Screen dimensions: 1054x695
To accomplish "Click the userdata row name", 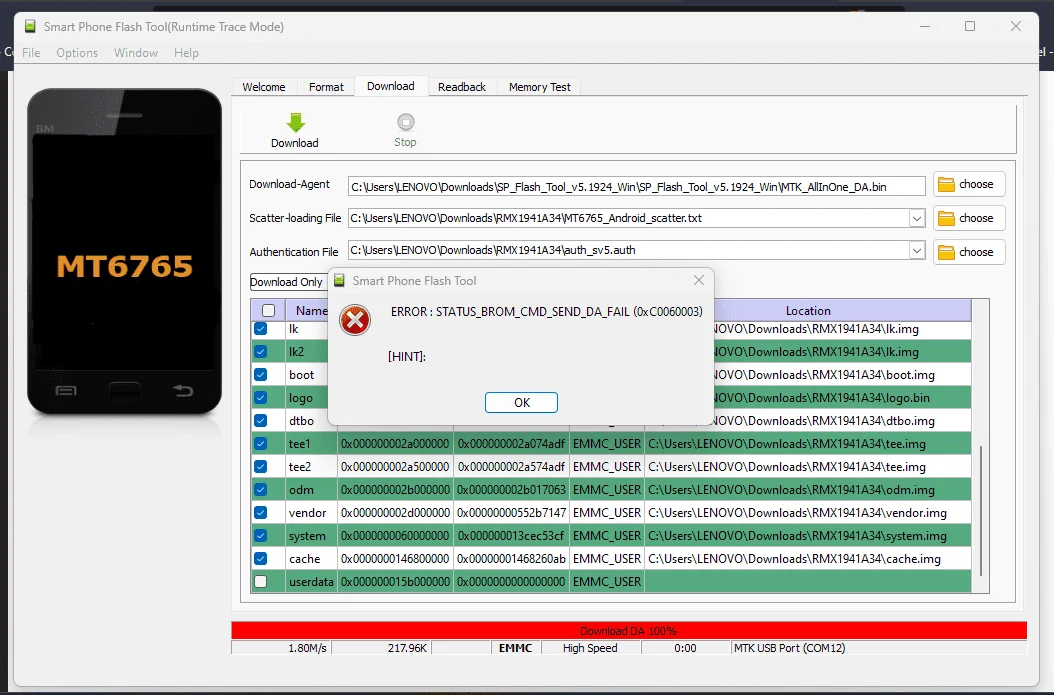I will pos(311,581).
